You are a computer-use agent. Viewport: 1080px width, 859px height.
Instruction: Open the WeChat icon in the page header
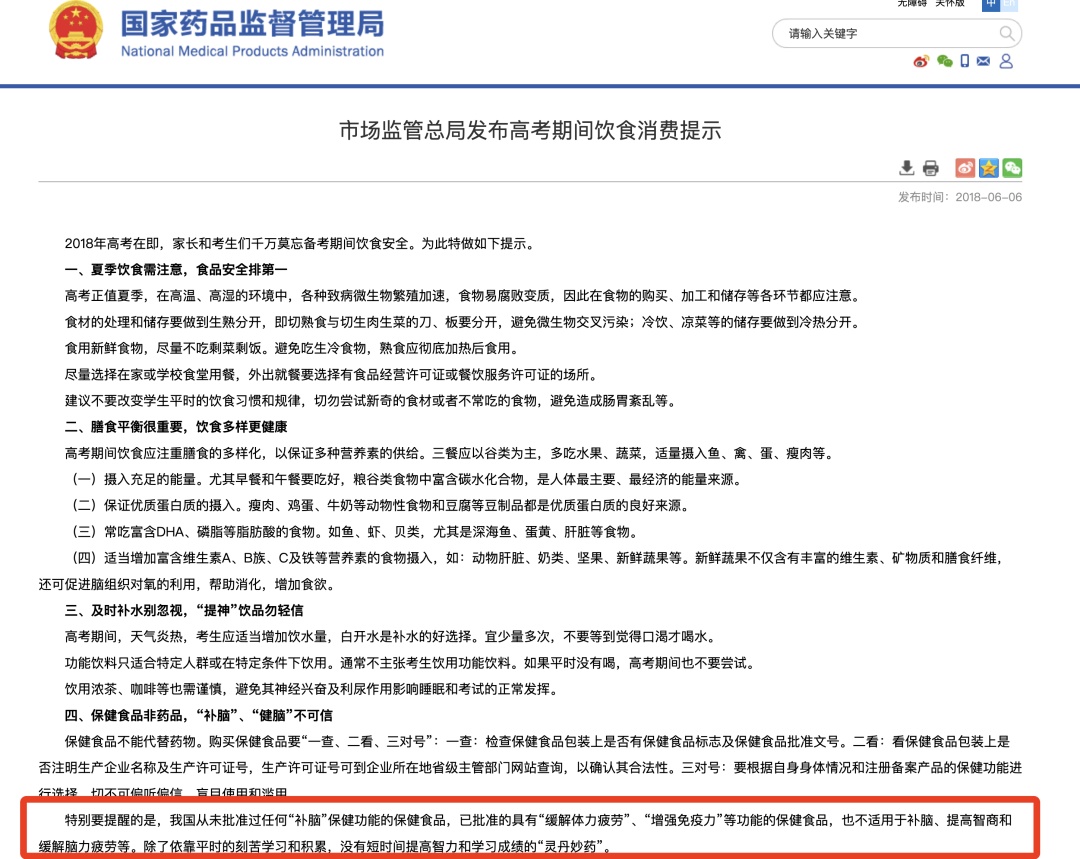pos(944,61)
